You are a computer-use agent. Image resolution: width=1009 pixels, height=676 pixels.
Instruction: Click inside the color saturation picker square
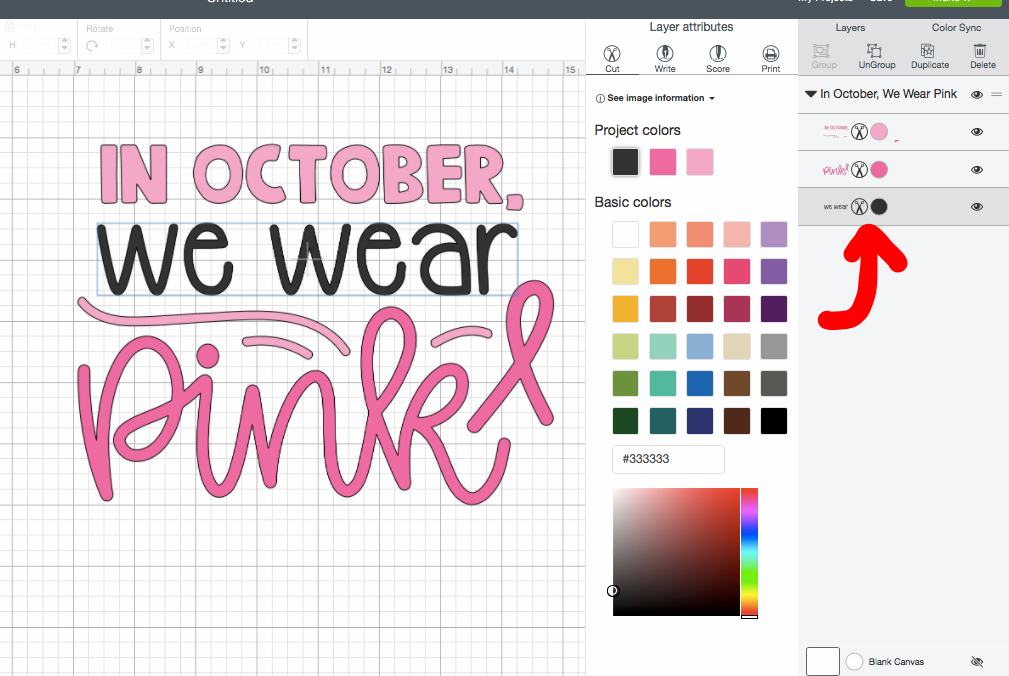coord(676,552)
